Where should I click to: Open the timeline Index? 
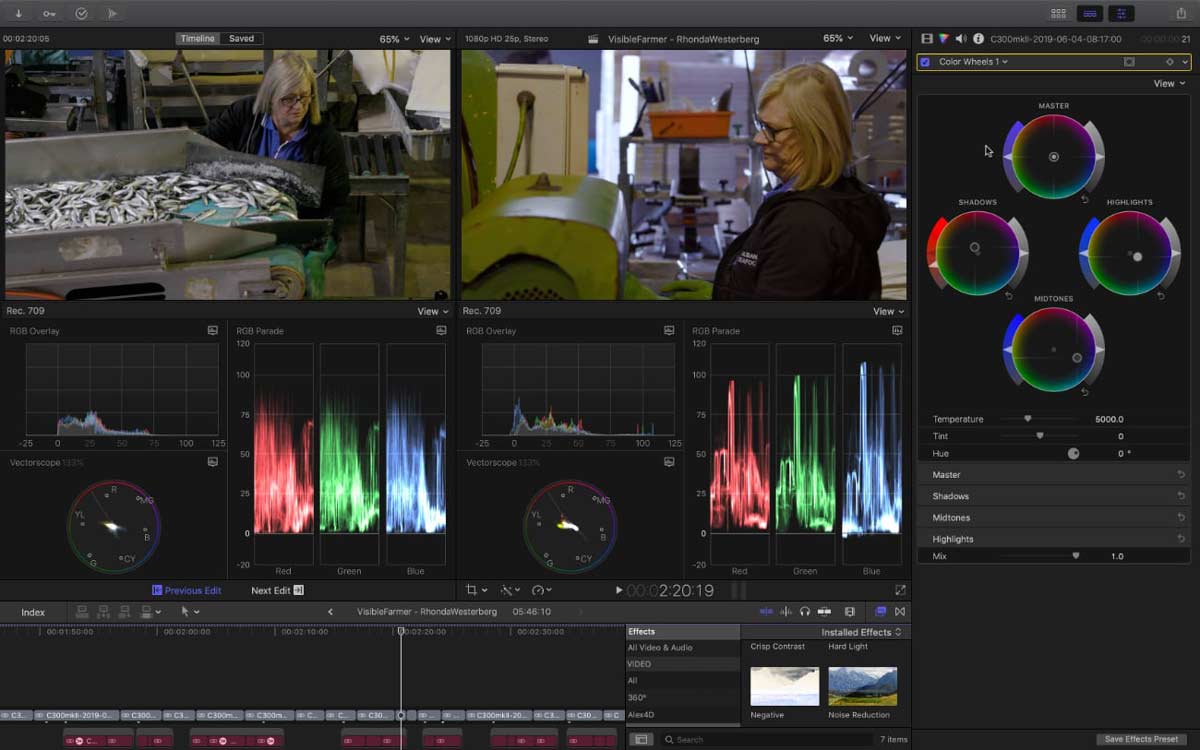coord(33,612)
